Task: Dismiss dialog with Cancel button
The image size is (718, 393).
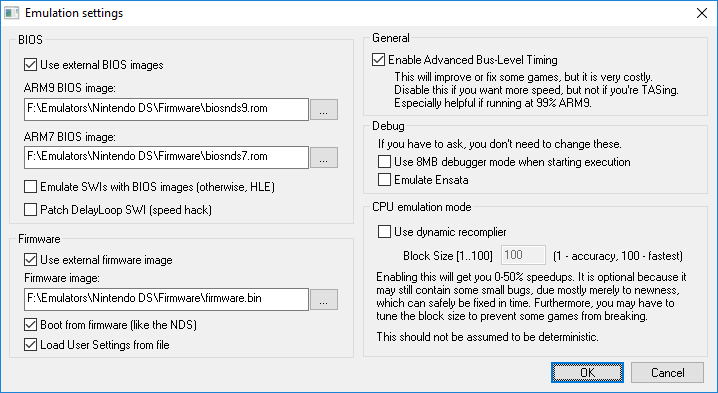Action: tap(667, 372)
